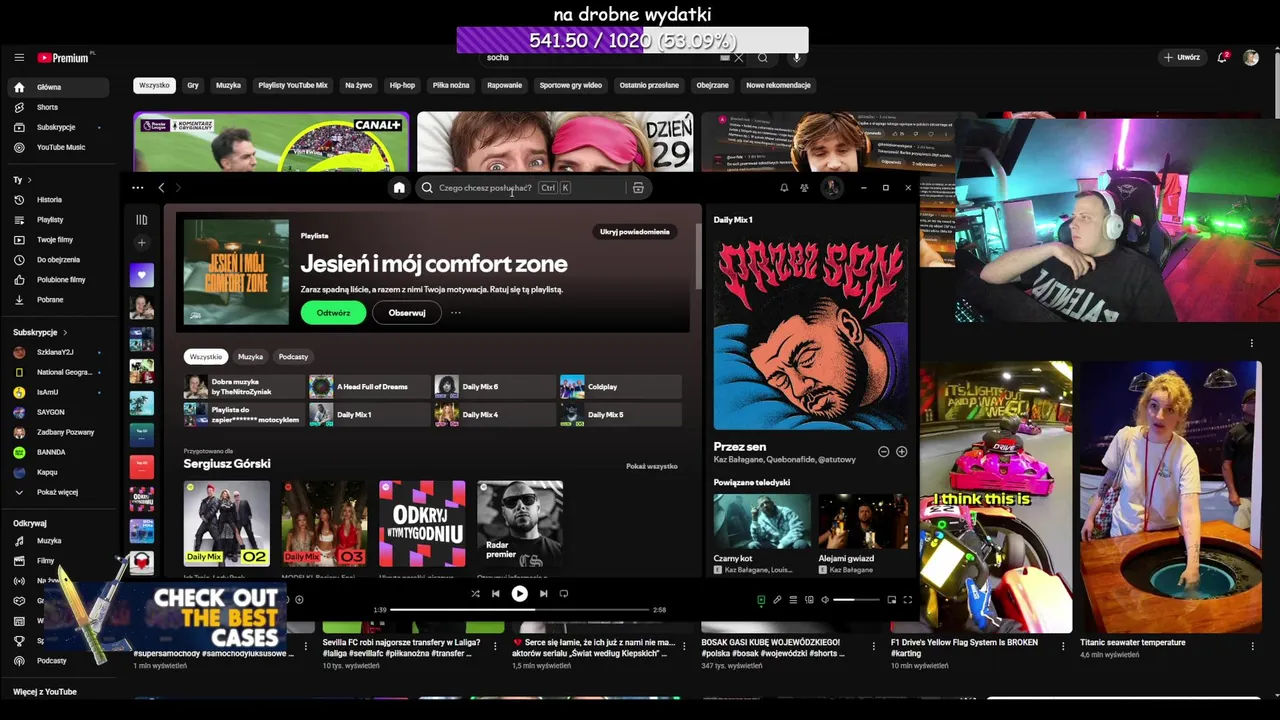
Task: Open Shorts in YouTube sidebar
Action: (60, 107)
